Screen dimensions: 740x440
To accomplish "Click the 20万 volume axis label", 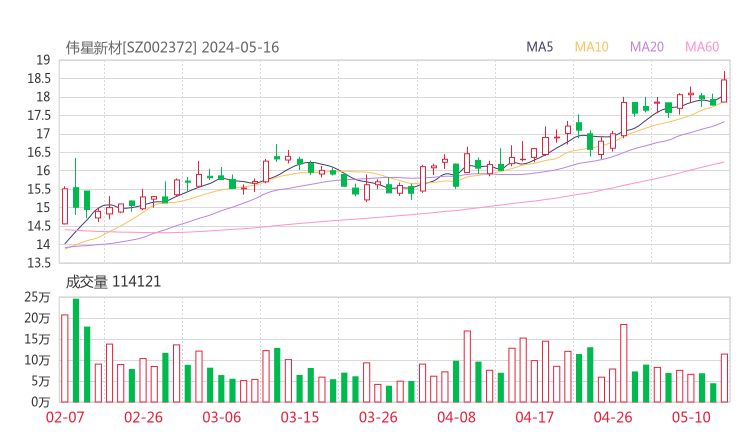I will (37, 318).
